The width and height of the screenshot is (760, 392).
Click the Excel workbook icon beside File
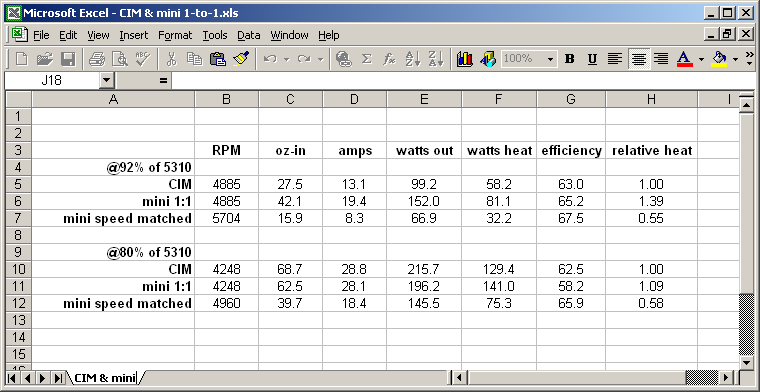18,34
